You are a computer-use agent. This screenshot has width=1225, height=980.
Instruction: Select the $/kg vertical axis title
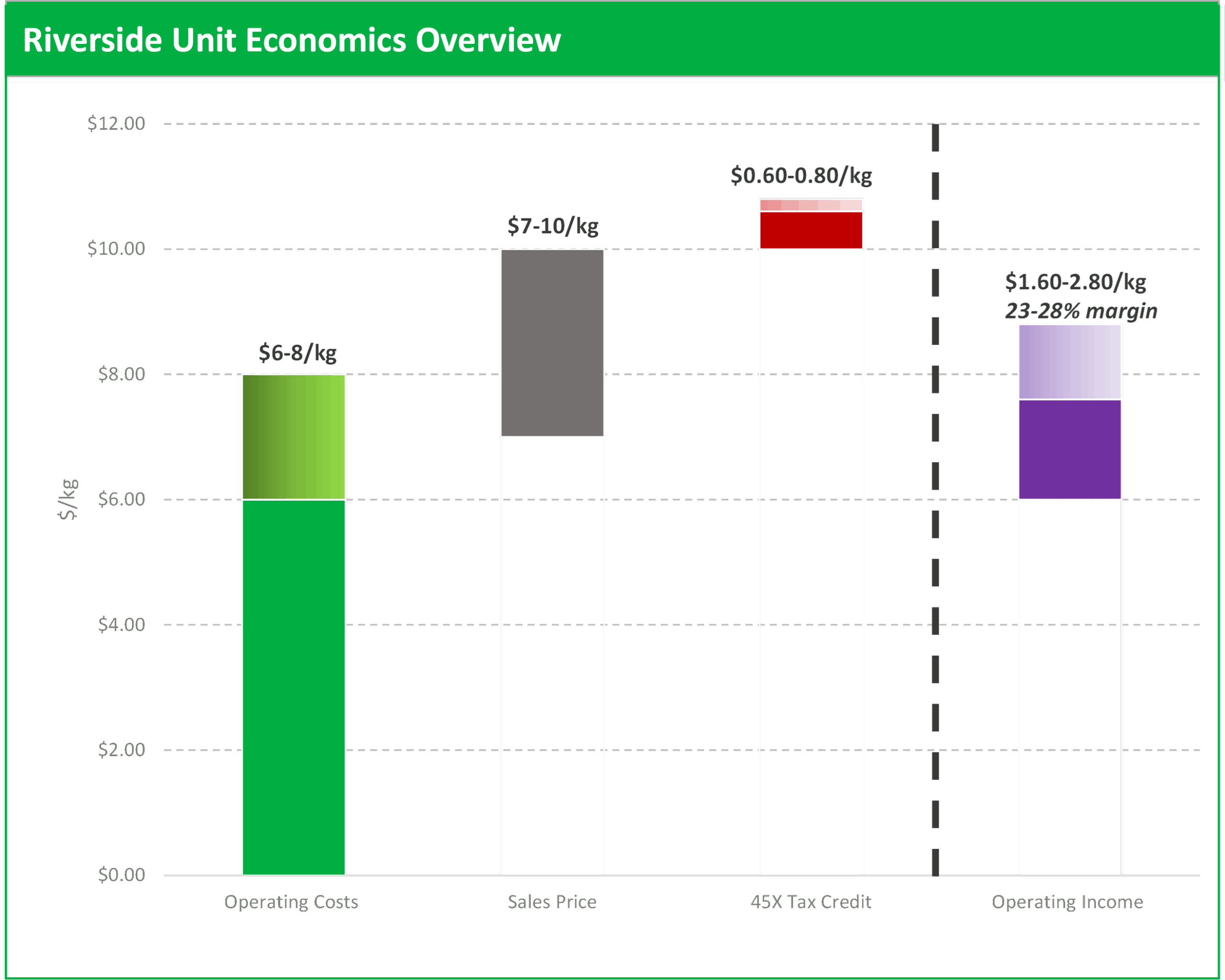click(x=67, y=499)
